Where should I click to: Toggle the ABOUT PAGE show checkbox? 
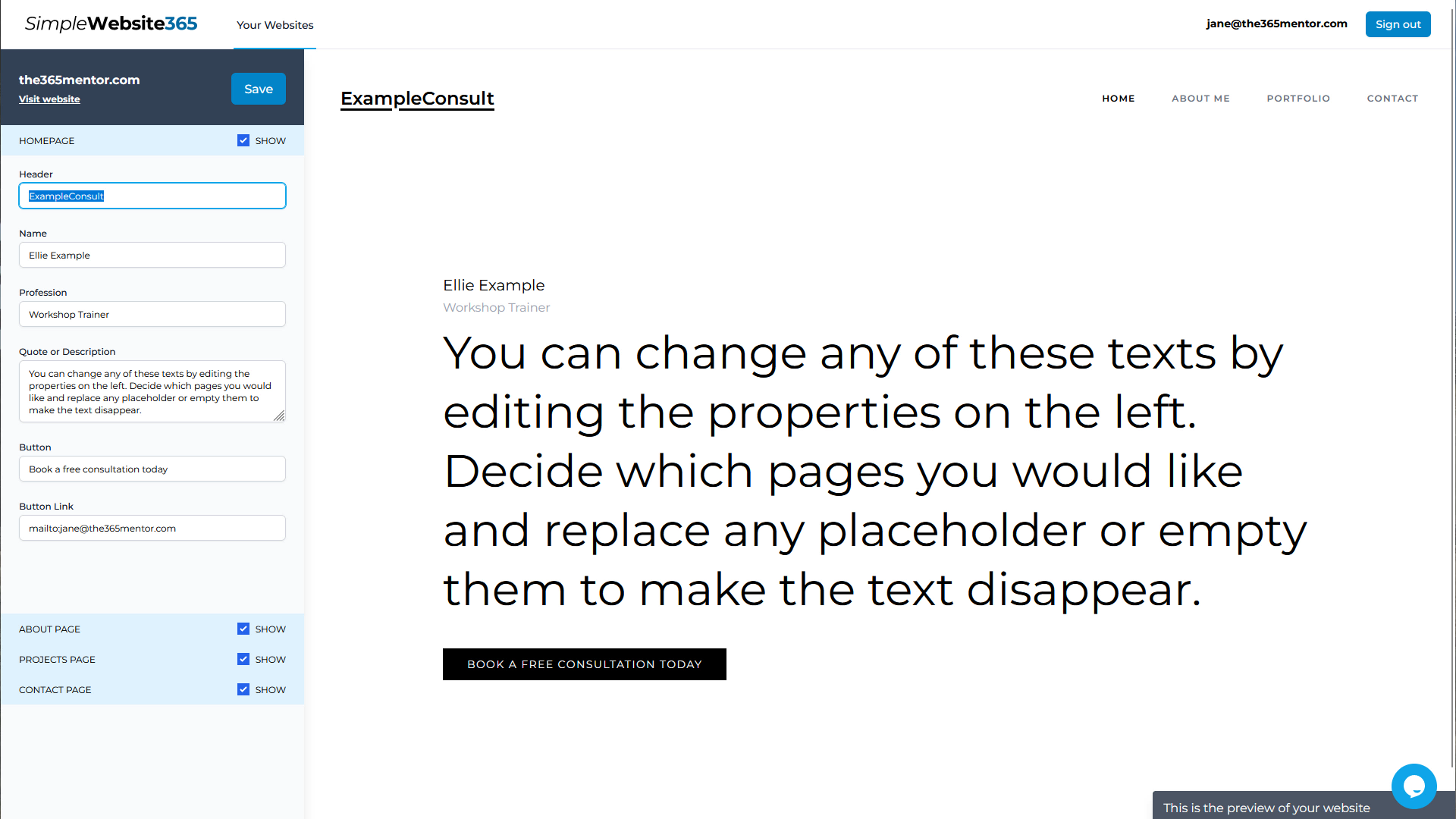pyautogui.click(x=243, y=628)
